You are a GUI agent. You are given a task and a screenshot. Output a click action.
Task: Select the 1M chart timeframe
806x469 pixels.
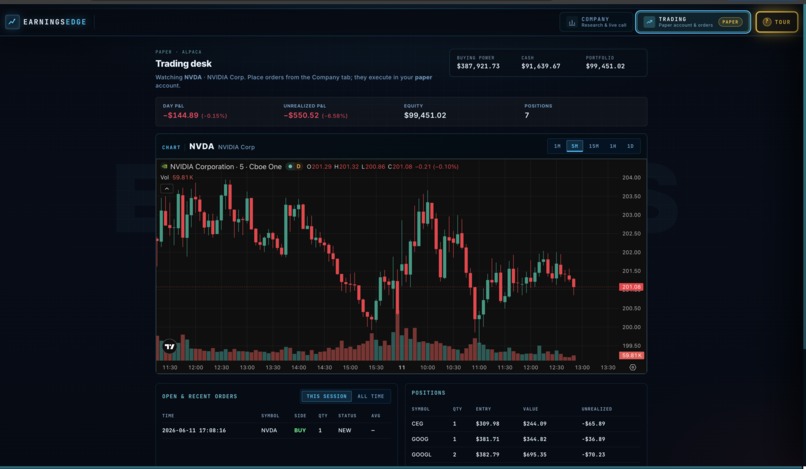coord(557,147)
